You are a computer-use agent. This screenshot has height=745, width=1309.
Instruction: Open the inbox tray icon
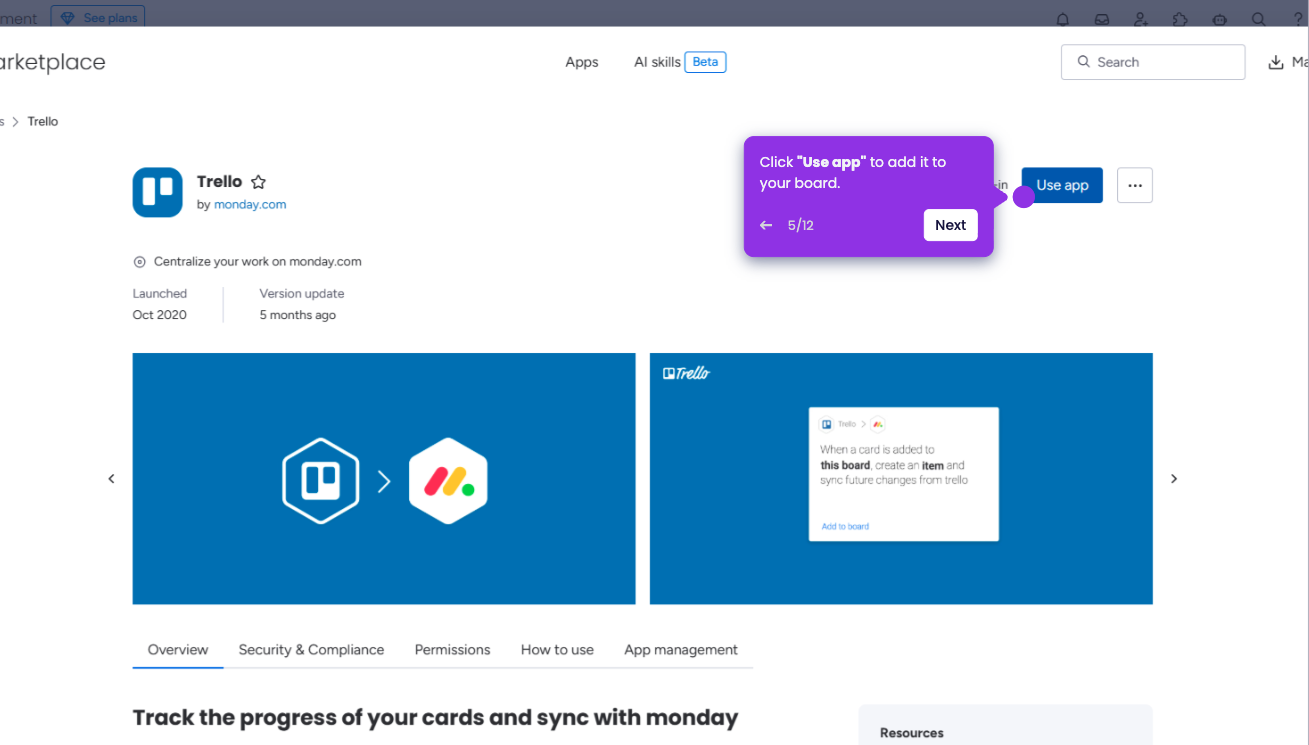point(1102,19)
